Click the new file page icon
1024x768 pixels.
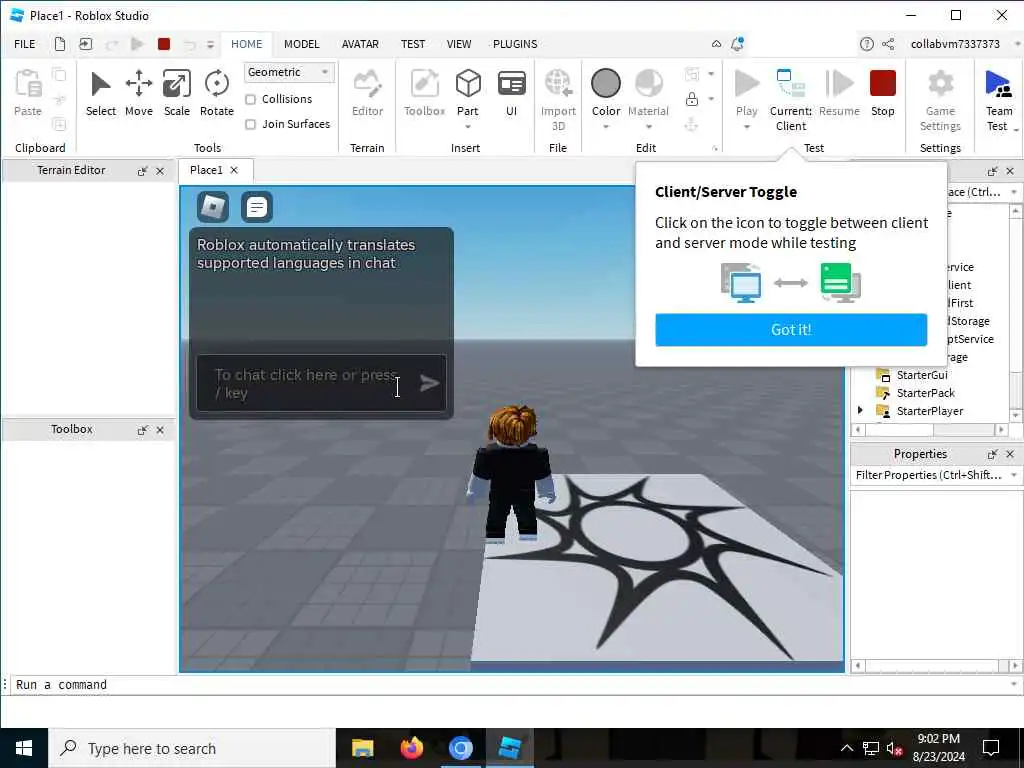(59, 44)
